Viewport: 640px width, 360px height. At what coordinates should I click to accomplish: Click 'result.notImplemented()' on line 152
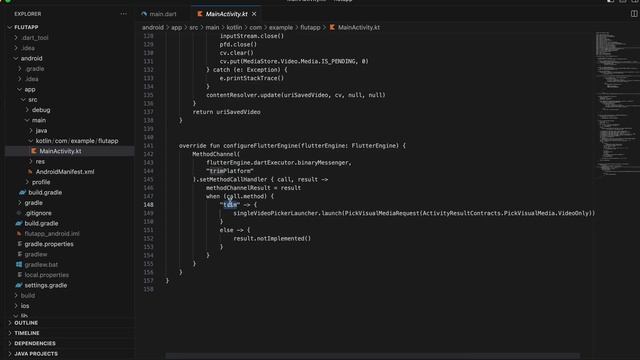pyautogui.click(x=272, y=238)
